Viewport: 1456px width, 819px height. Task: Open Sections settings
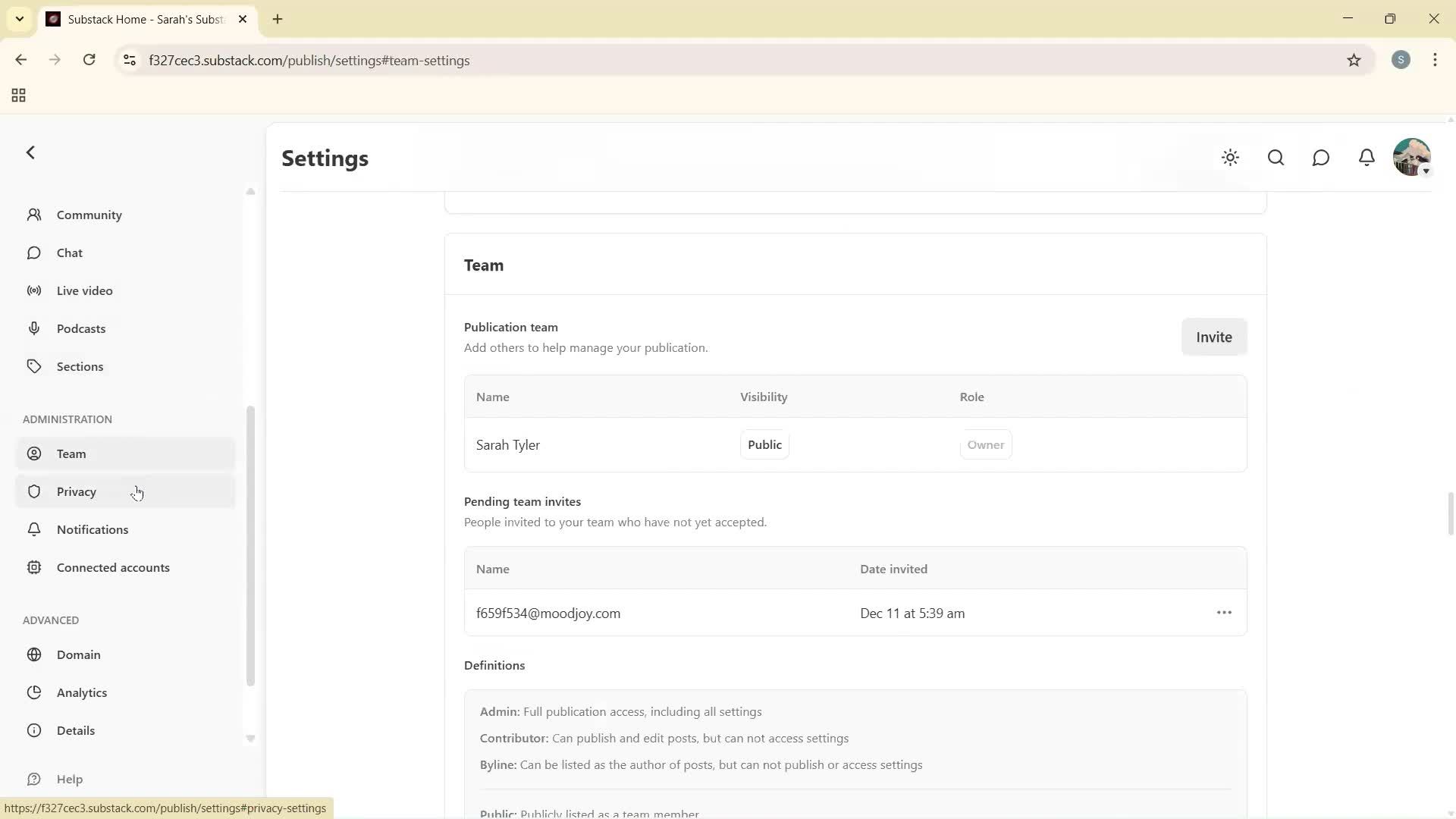[x=80, y=366]
